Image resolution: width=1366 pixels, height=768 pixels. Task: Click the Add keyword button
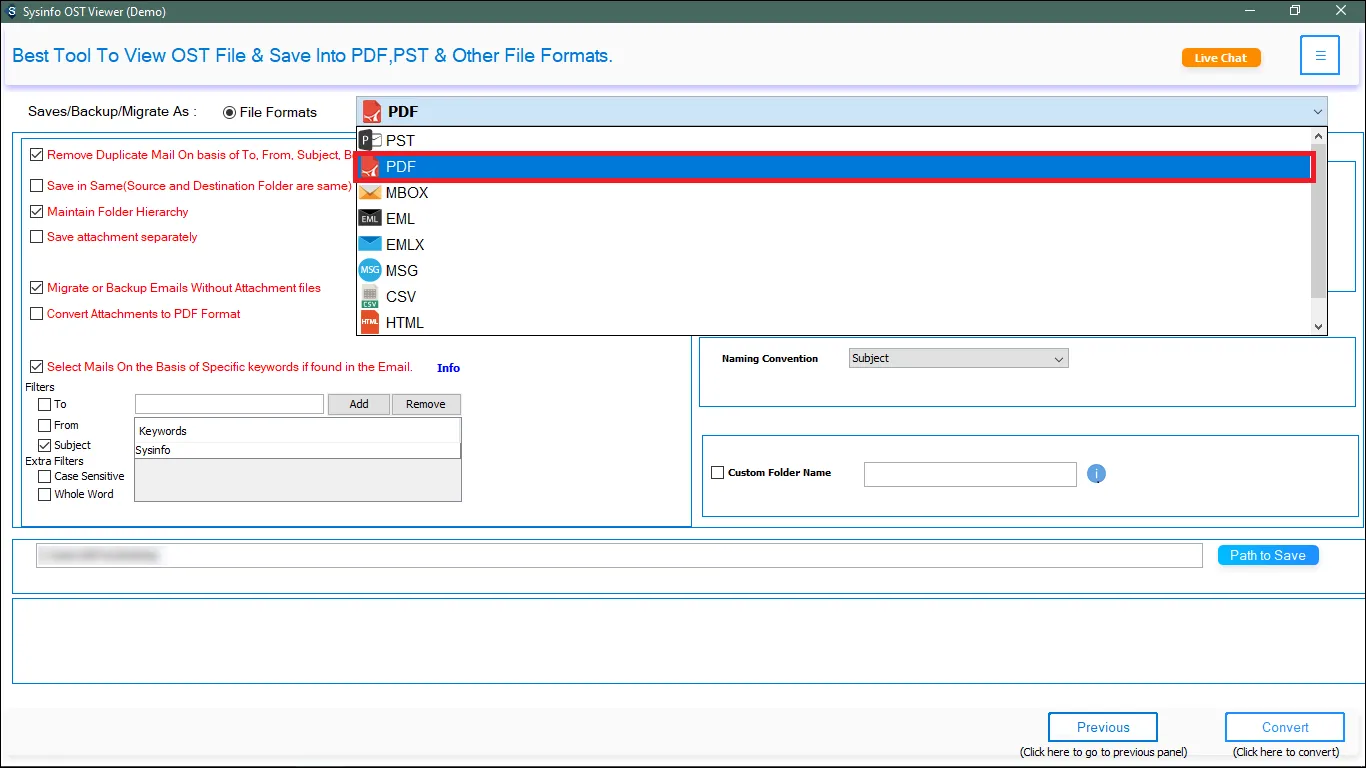point(359,404)
